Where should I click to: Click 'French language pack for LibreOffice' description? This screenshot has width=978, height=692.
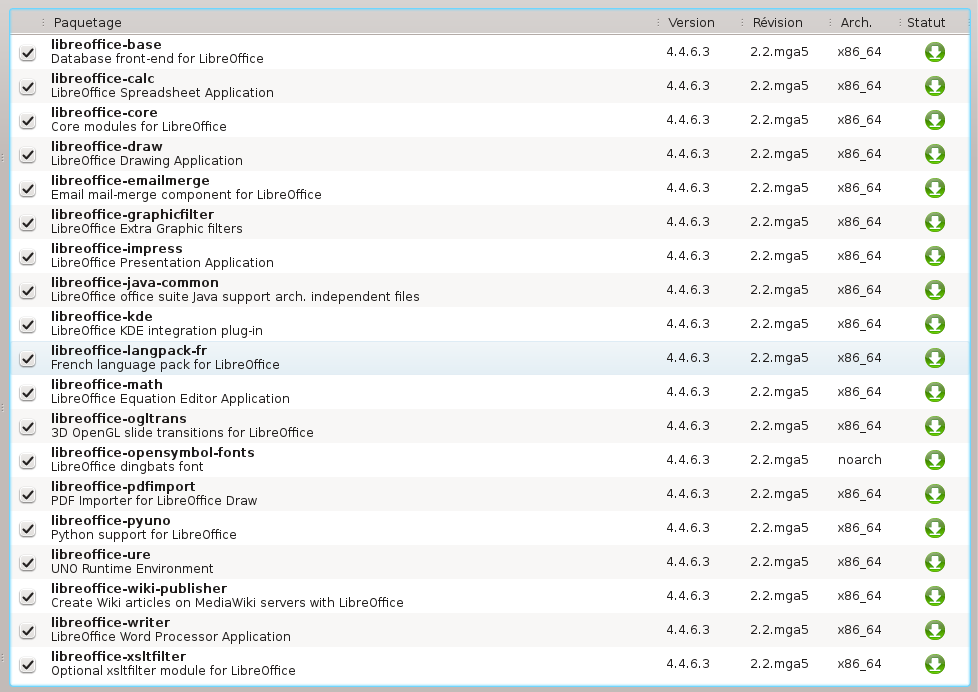[x=165, y=364]
